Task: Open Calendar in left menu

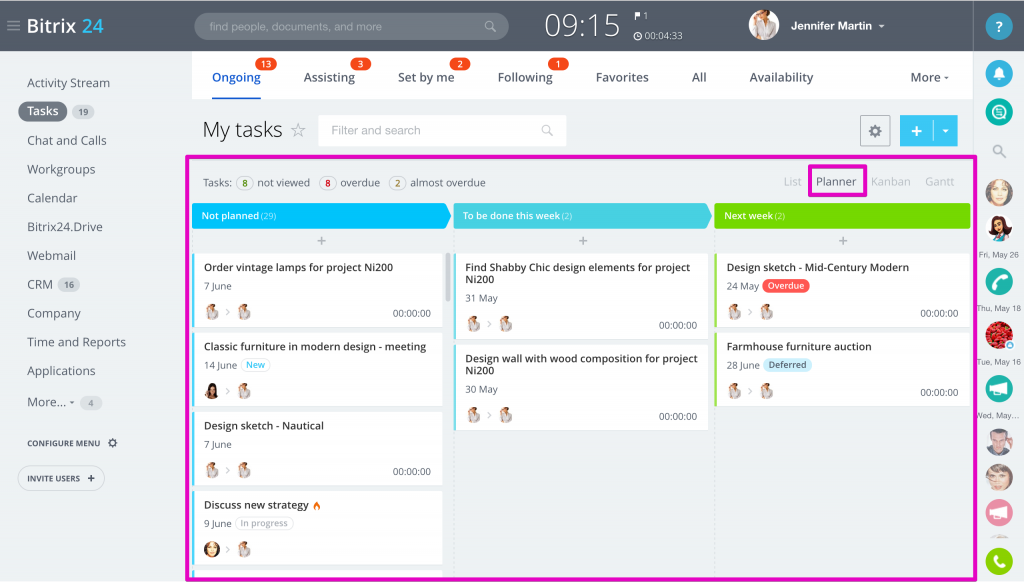Action: tap(52, 198)
